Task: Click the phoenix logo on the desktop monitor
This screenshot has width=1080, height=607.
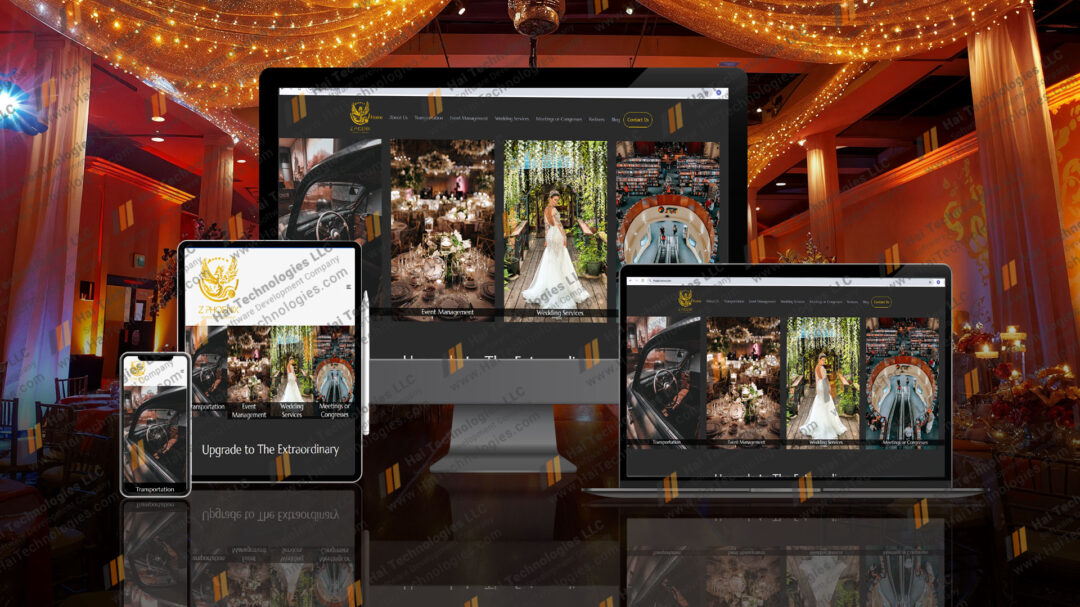Action: pos(359,115)
